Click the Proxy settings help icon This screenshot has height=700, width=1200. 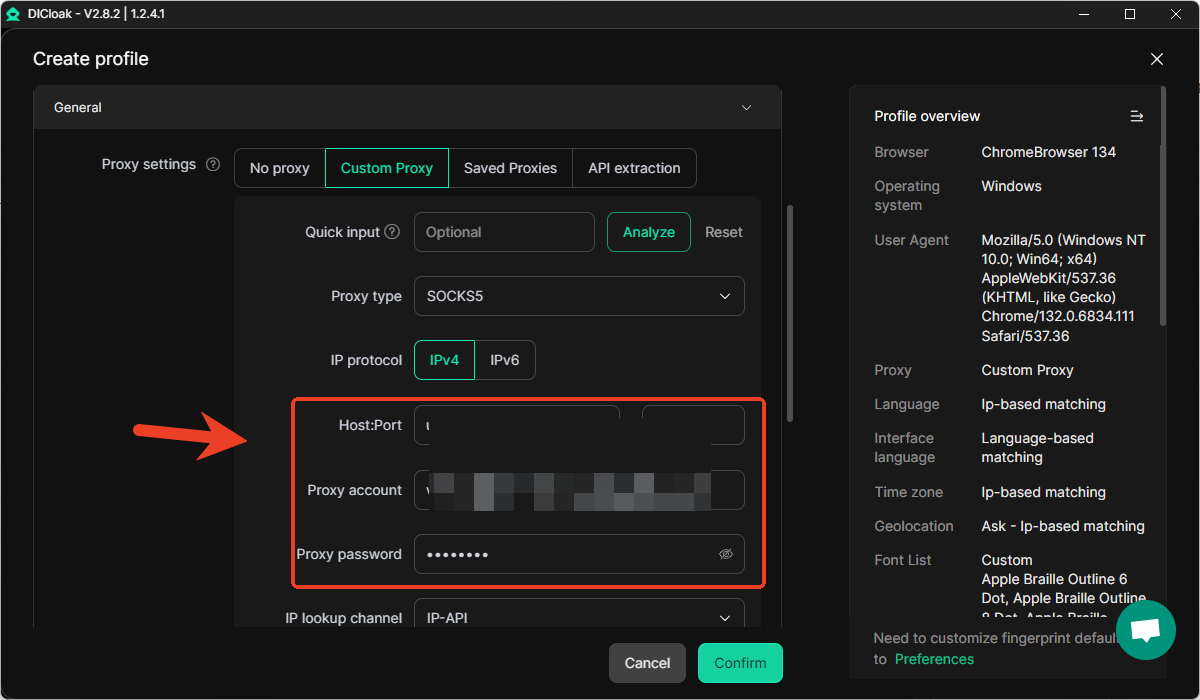pos(213,165)
